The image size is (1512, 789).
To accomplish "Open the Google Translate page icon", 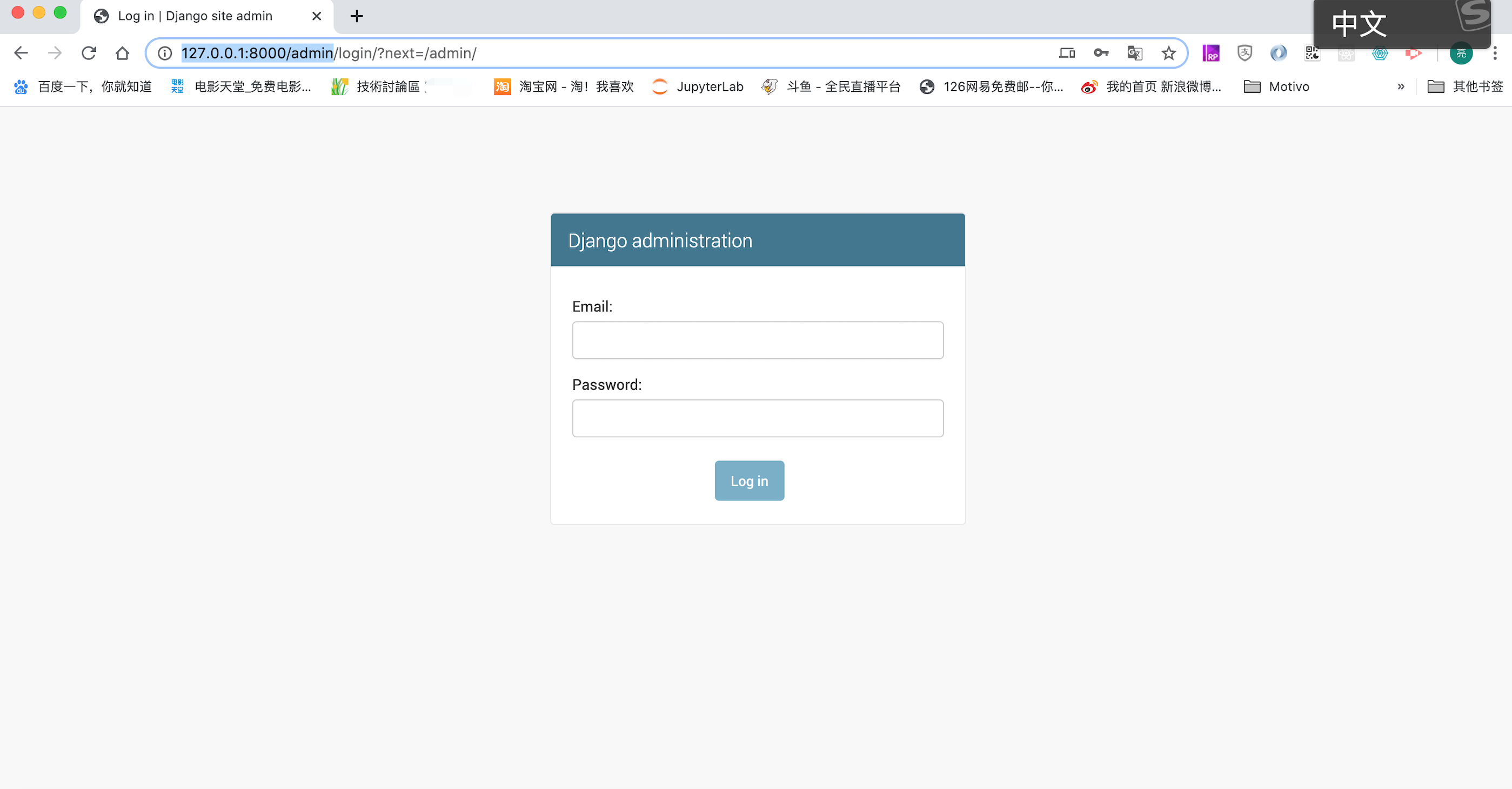I will tap(1134, 54).
